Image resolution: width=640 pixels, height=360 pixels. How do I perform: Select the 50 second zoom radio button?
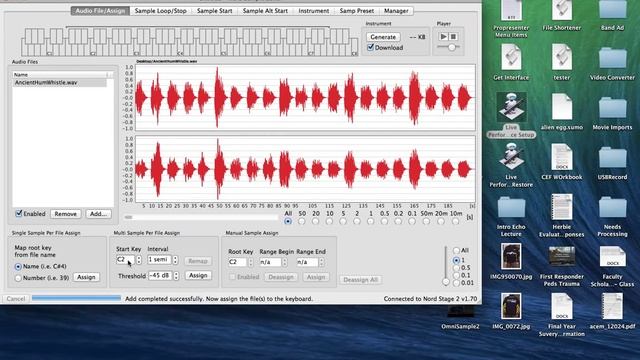point(302,221)
